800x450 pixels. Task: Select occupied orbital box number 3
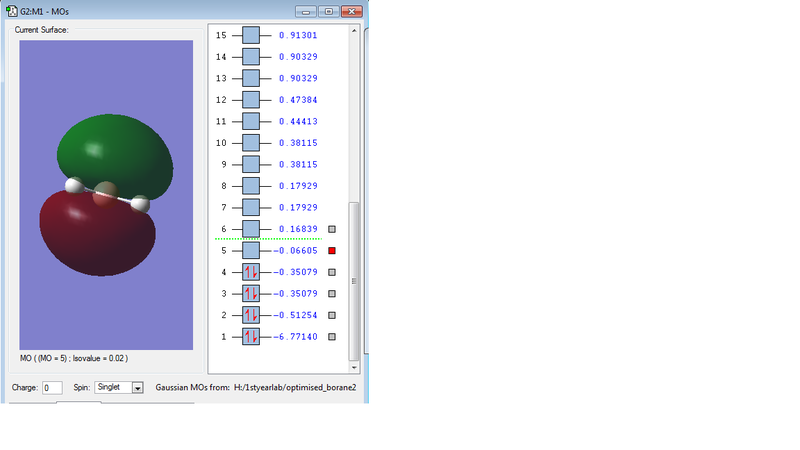click(x=251, y=293)
